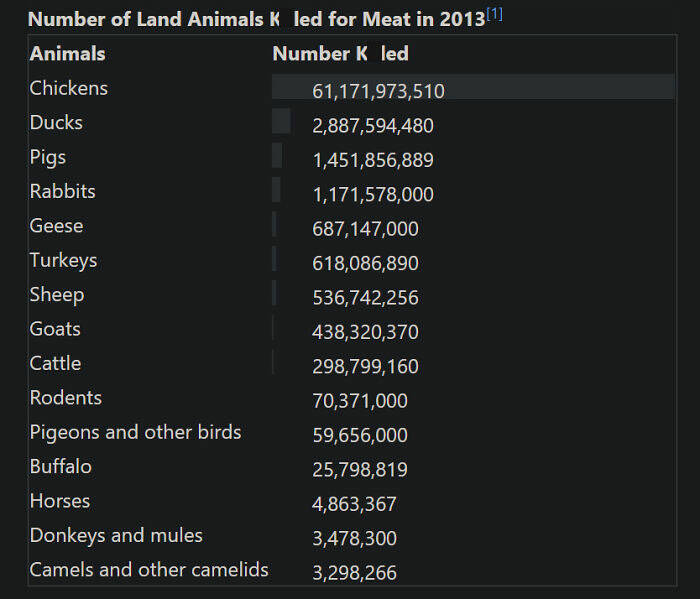Click the Animals column header
700x599 pixels.
coord(67,54)
